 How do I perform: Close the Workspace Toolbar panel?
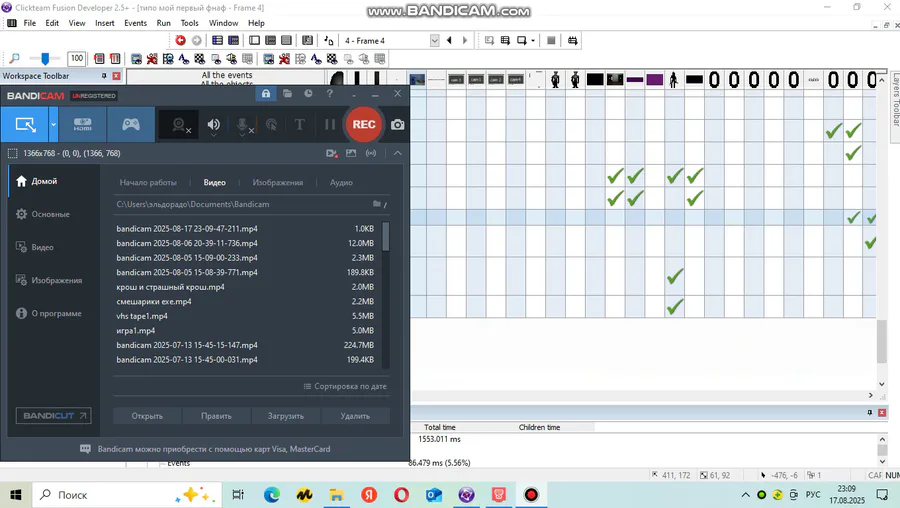(117, 76)
